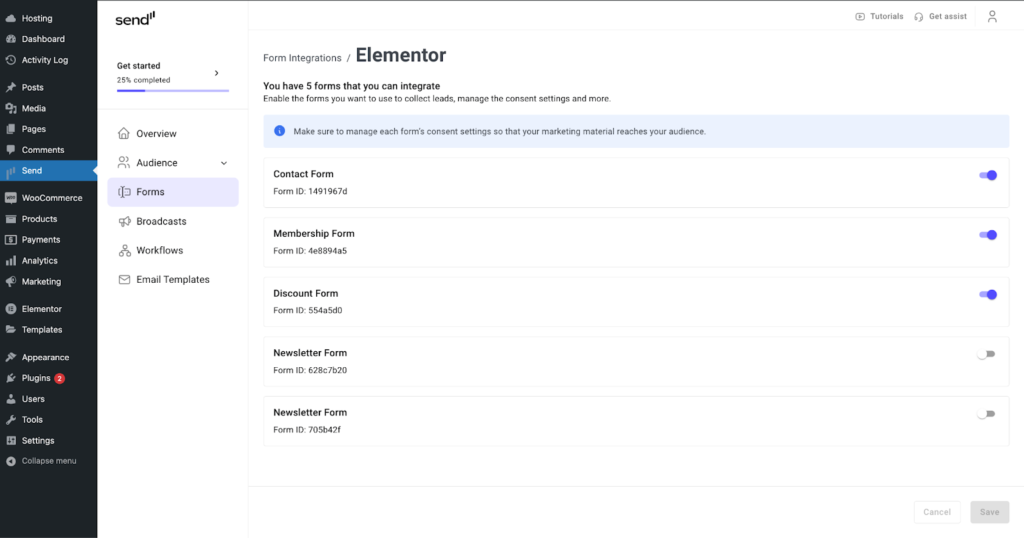Click the Workflows nodes icon
Viewport: 1024px width, 538px height.
(124, 250)
